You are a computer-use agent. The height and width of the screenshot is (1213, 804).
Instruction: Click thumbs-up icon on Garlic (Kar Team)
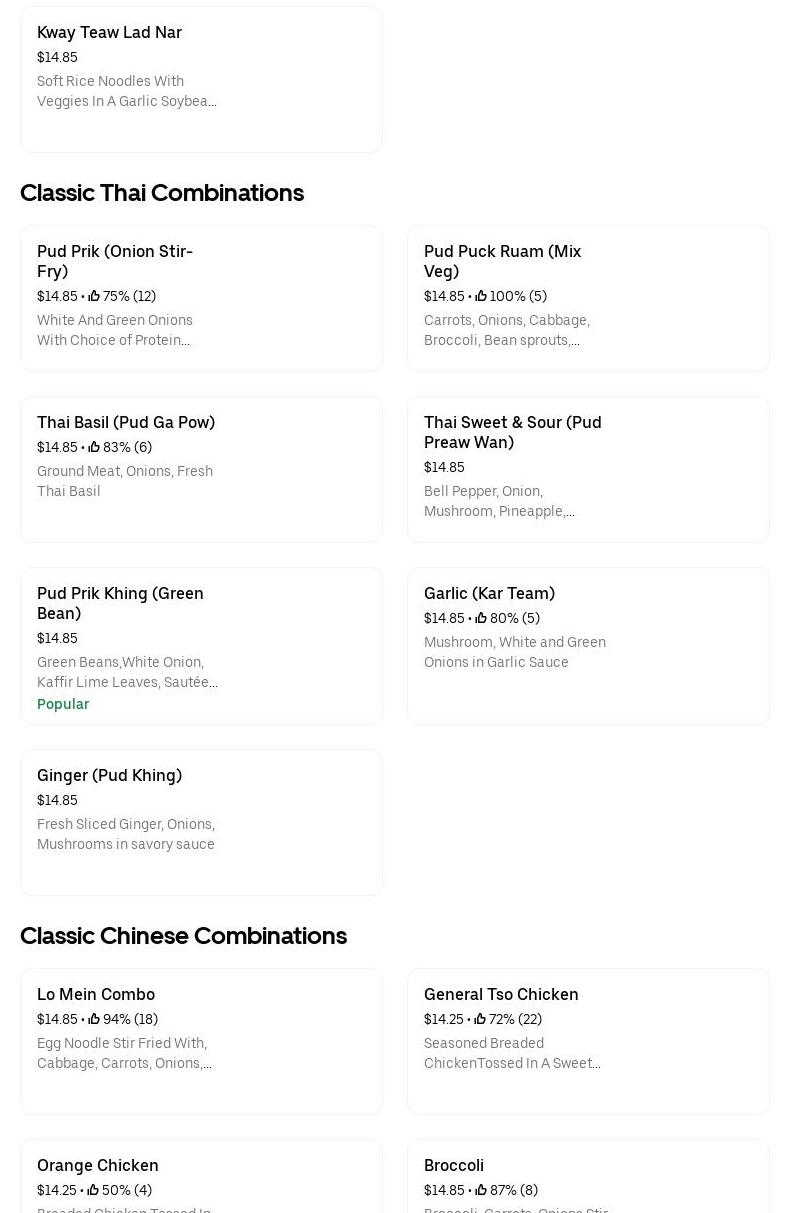[x=481, y=618]
